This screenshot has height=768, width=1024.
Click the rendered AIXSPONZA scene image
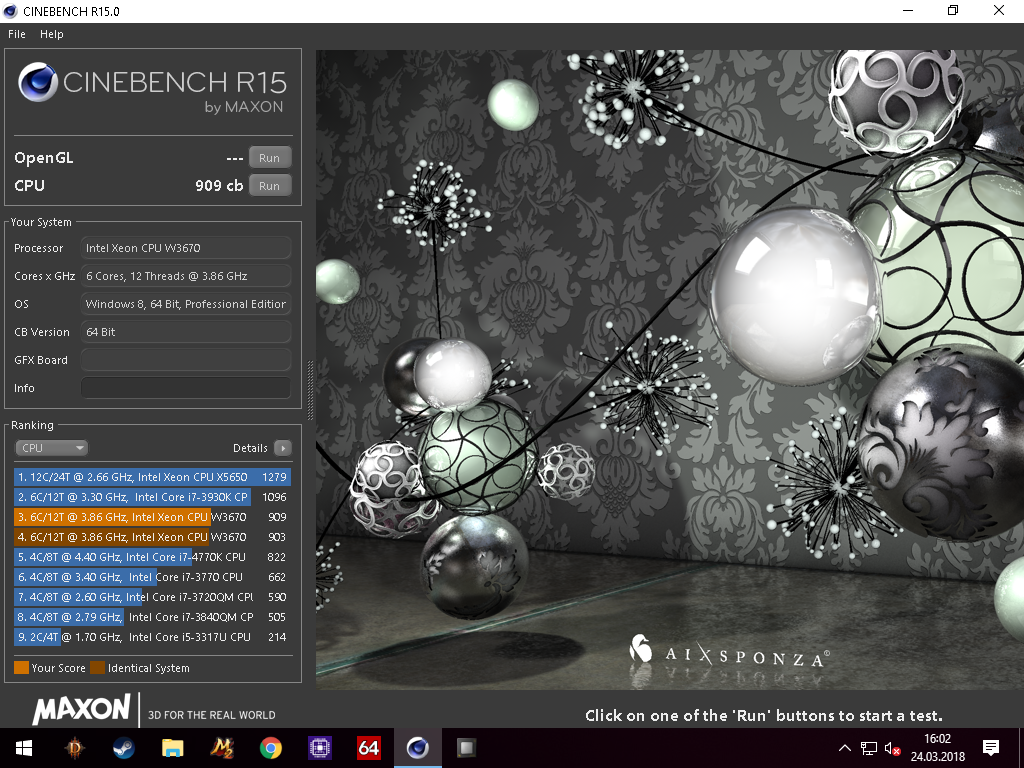[x=670, y=370]
